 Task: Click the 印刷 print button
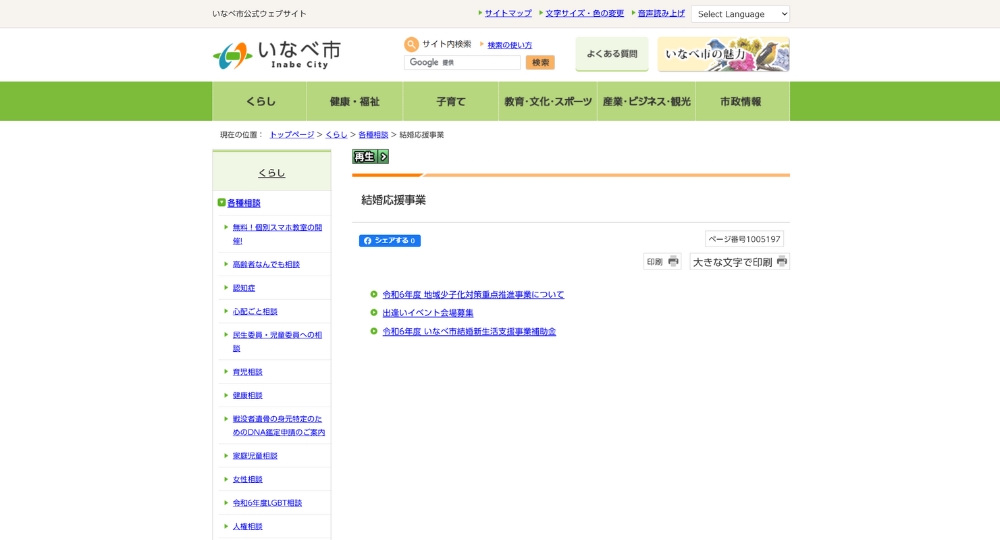click(x=662, y=261)
